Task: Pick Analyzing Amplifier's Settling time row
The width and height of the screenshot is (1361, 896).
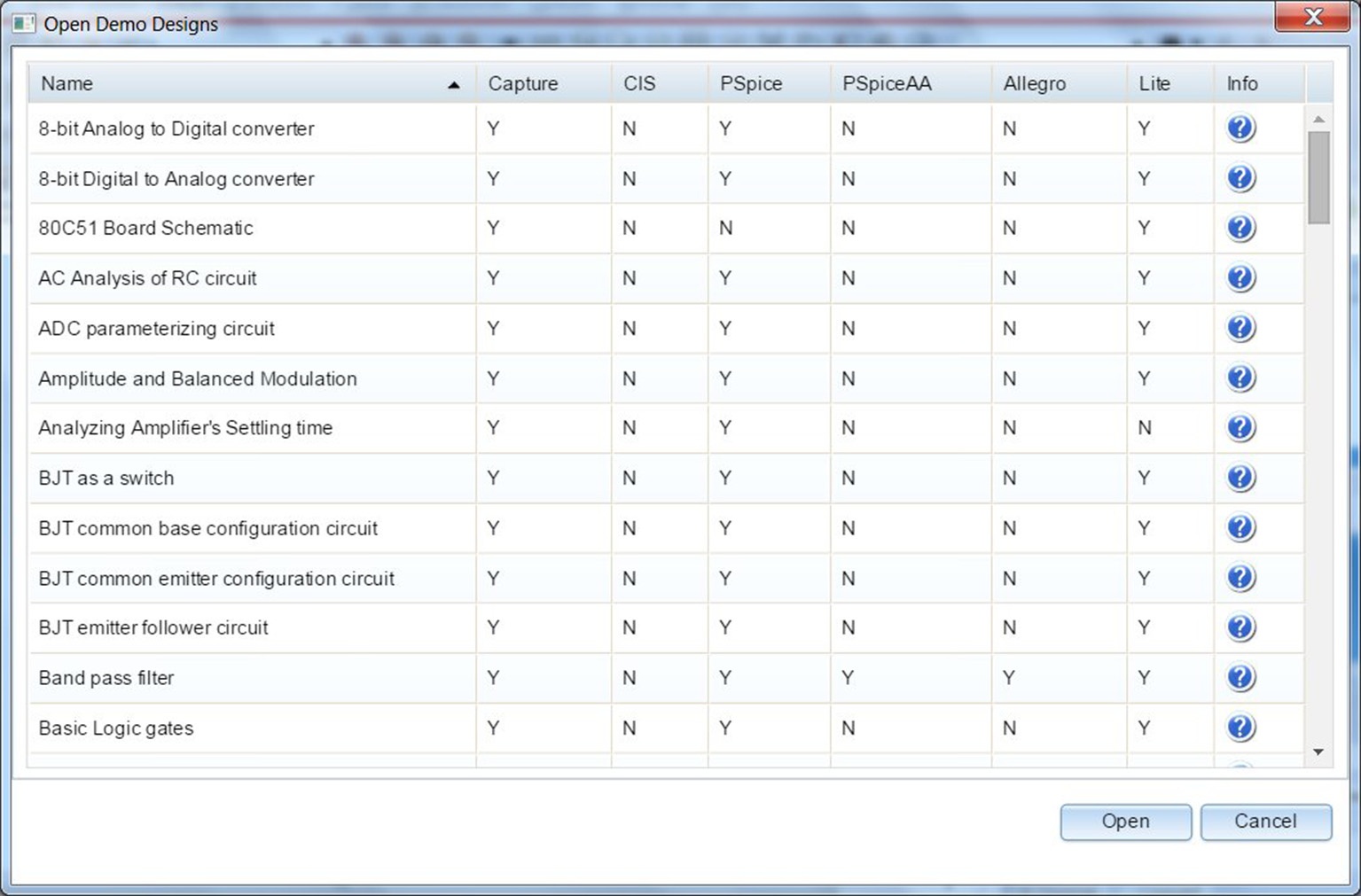Action: pos(666,428)
